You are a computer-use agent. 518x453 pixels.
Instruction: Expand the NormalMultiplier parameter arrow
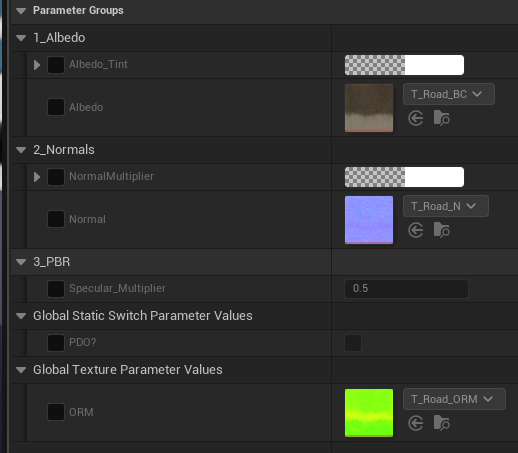[x=37, y=177]
